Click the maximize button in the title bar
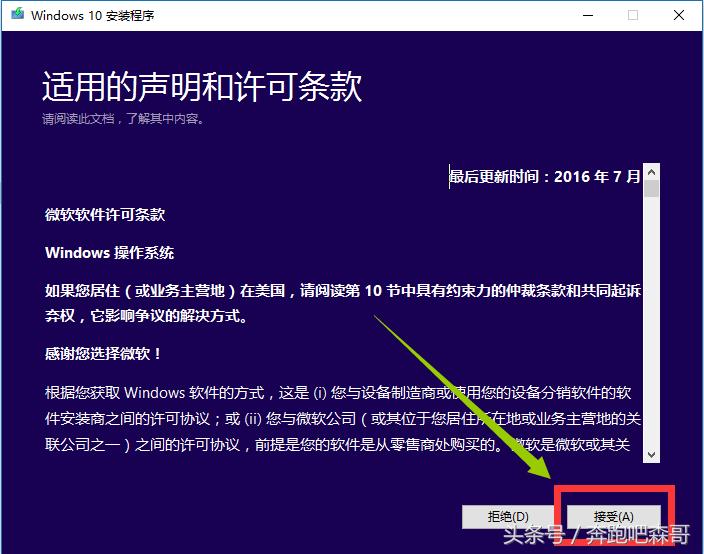704x554 pixels. coord(633,15)
